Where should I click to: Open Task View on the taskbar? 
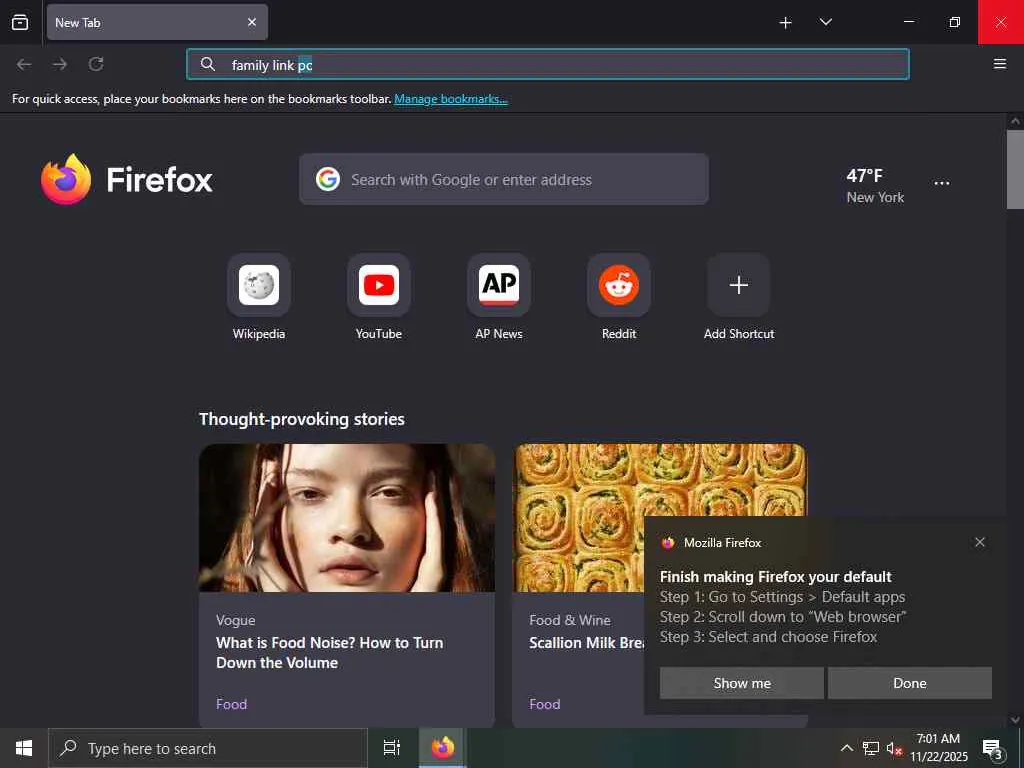pyautogui.click(x=392, y=748)
